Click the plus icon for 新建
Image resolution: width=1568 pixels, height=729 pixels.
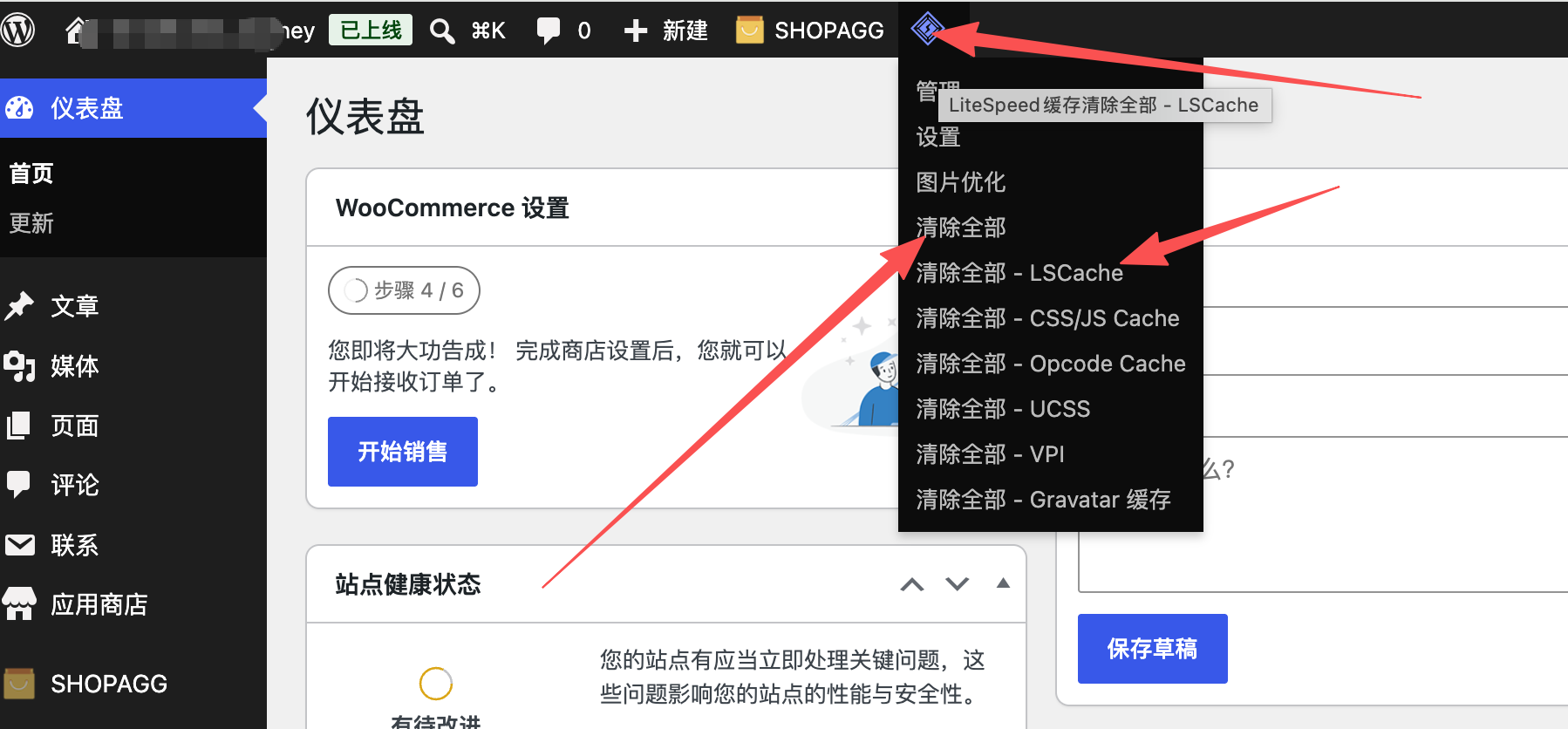pyautogui.click(x=636, y=31)
